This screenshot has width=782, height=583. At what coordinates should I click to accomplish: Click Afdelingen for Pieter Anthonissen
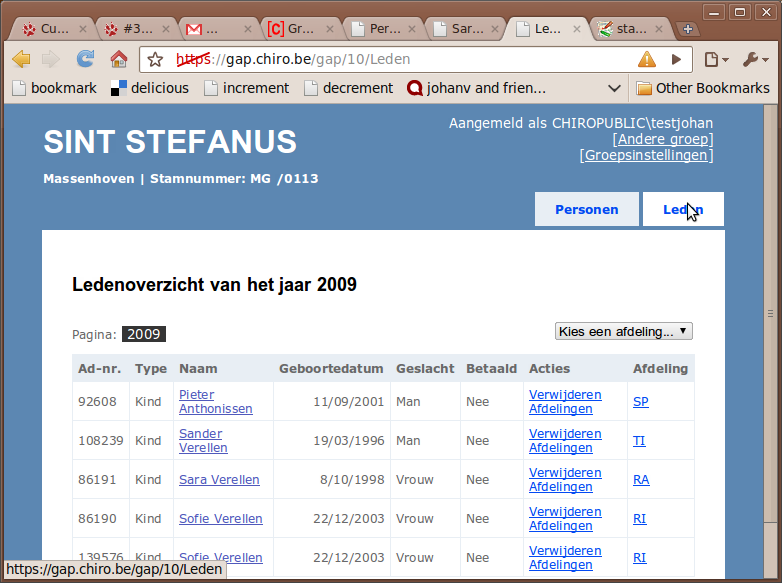click(561, 408)
